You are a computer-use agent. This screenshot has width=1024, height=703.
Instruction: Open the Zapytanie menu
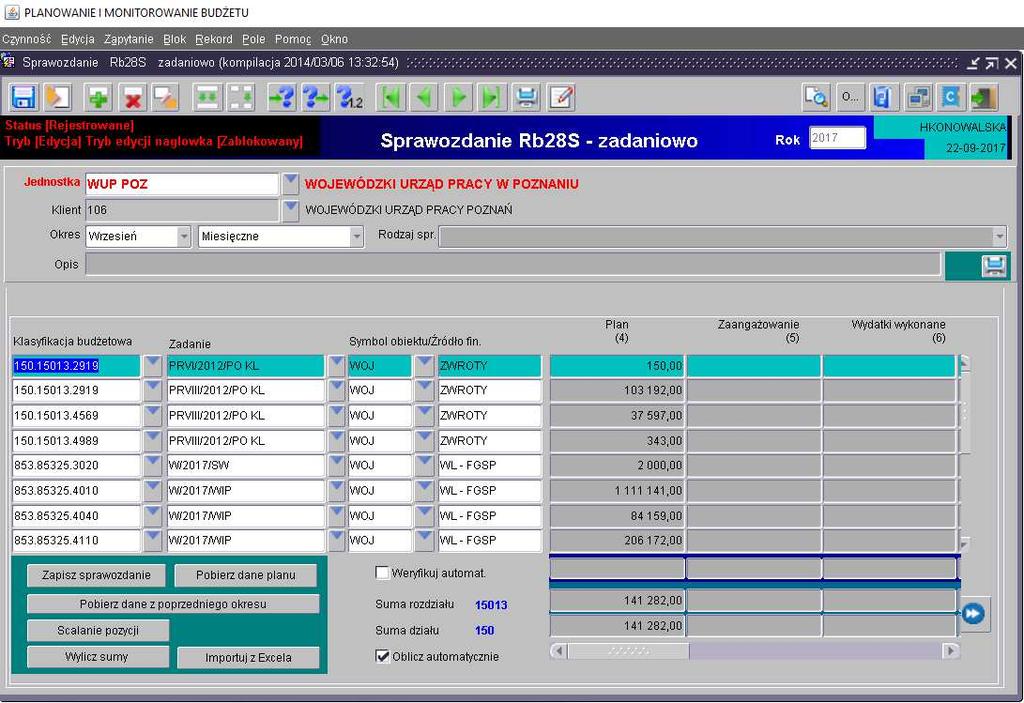(x=129, y=39)
